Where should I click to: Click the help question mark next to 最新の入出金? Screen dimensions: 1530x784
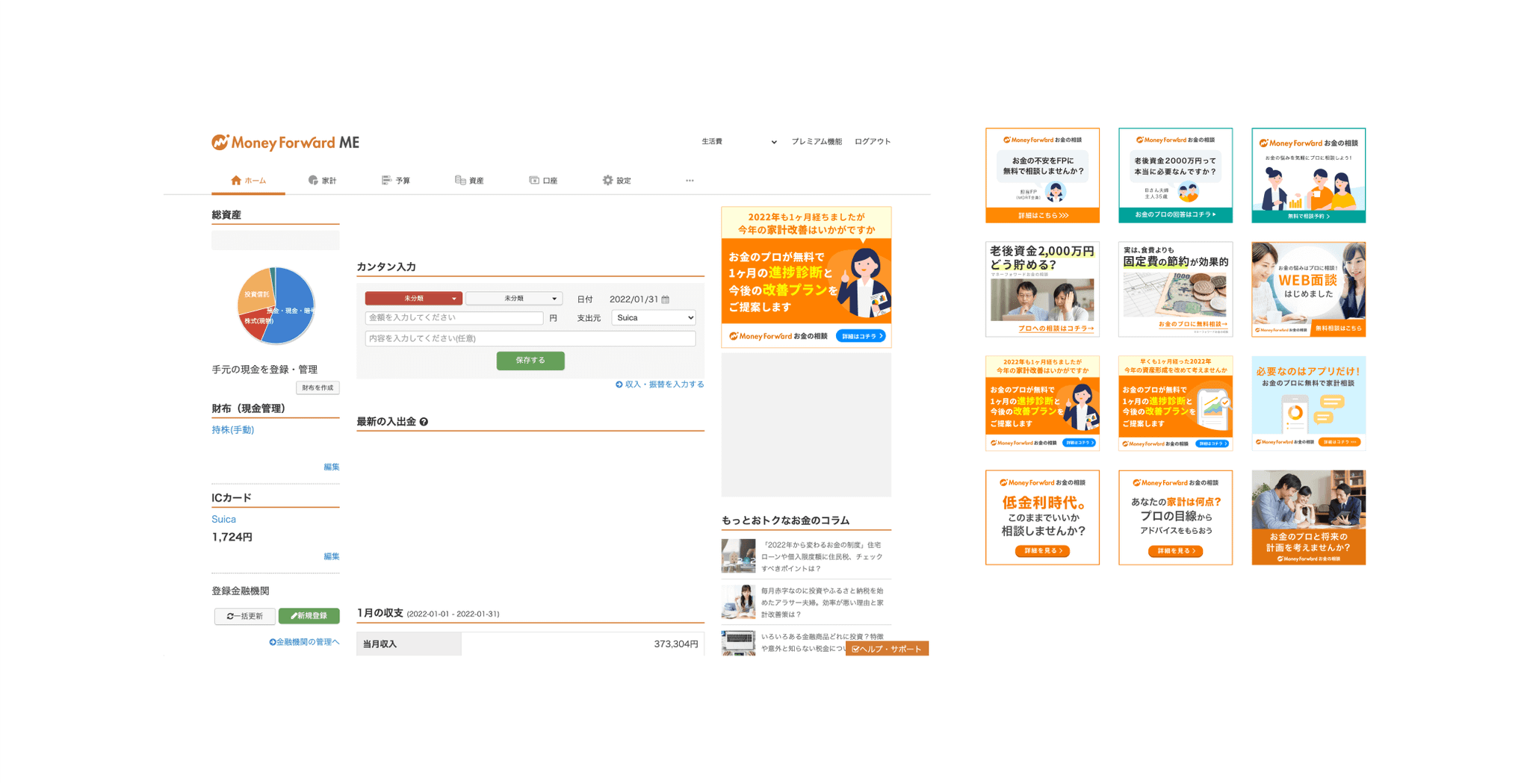coord(424,422)
